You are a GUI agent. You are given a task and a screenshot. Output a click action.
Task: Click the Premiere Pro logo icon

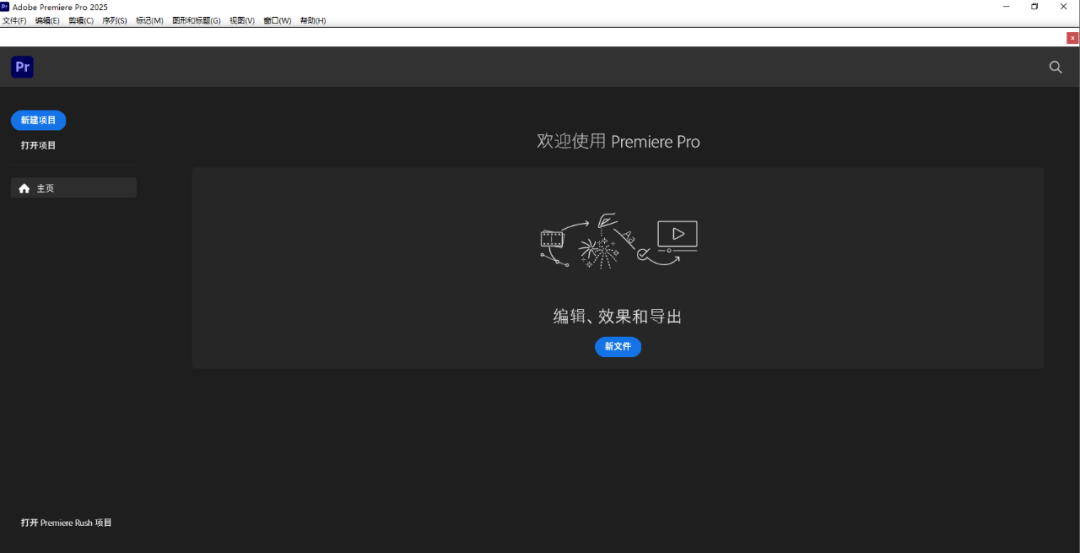point(22,67)
